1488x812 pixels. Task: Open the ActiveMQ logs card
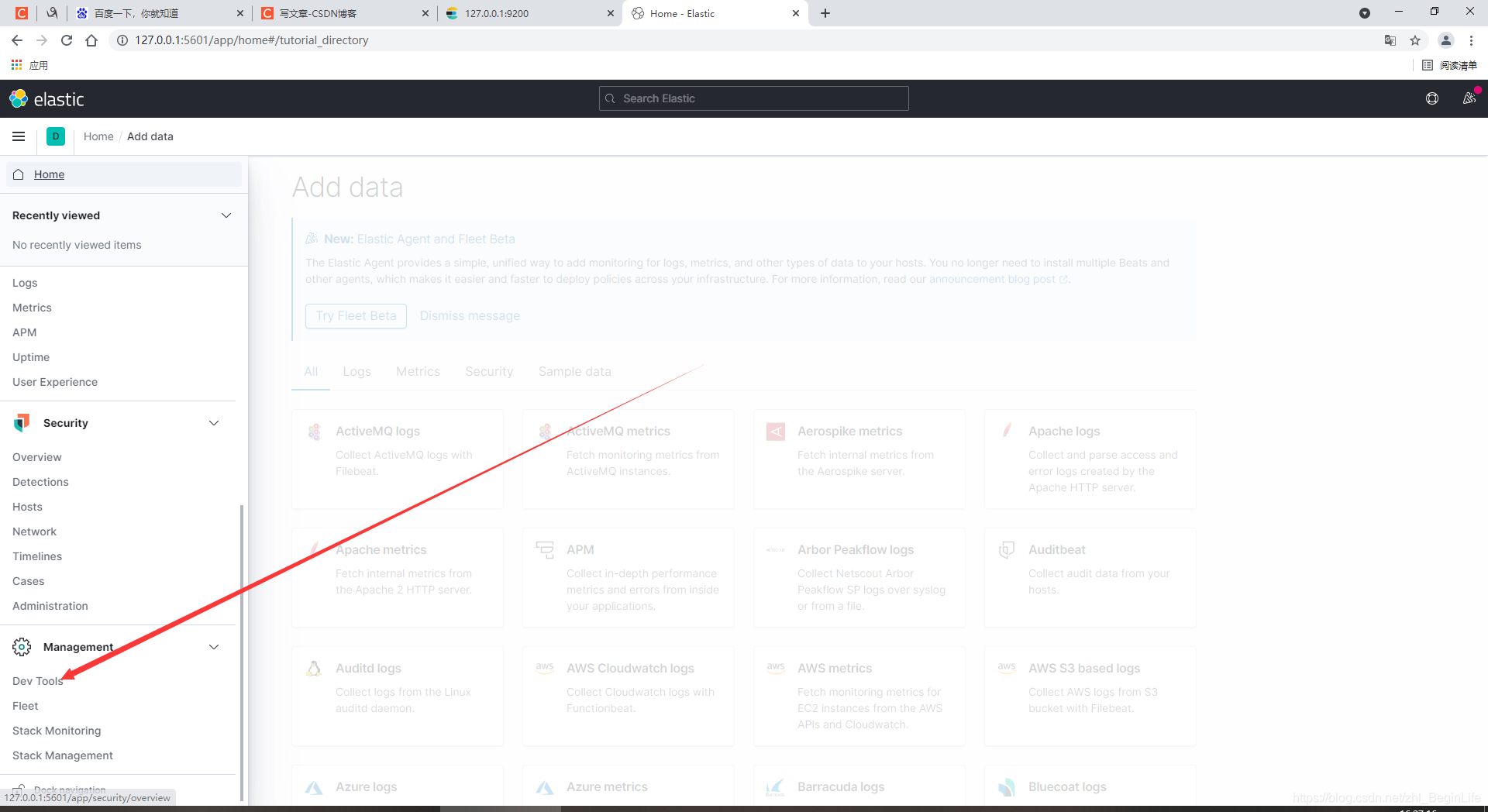tap(398, 459)
